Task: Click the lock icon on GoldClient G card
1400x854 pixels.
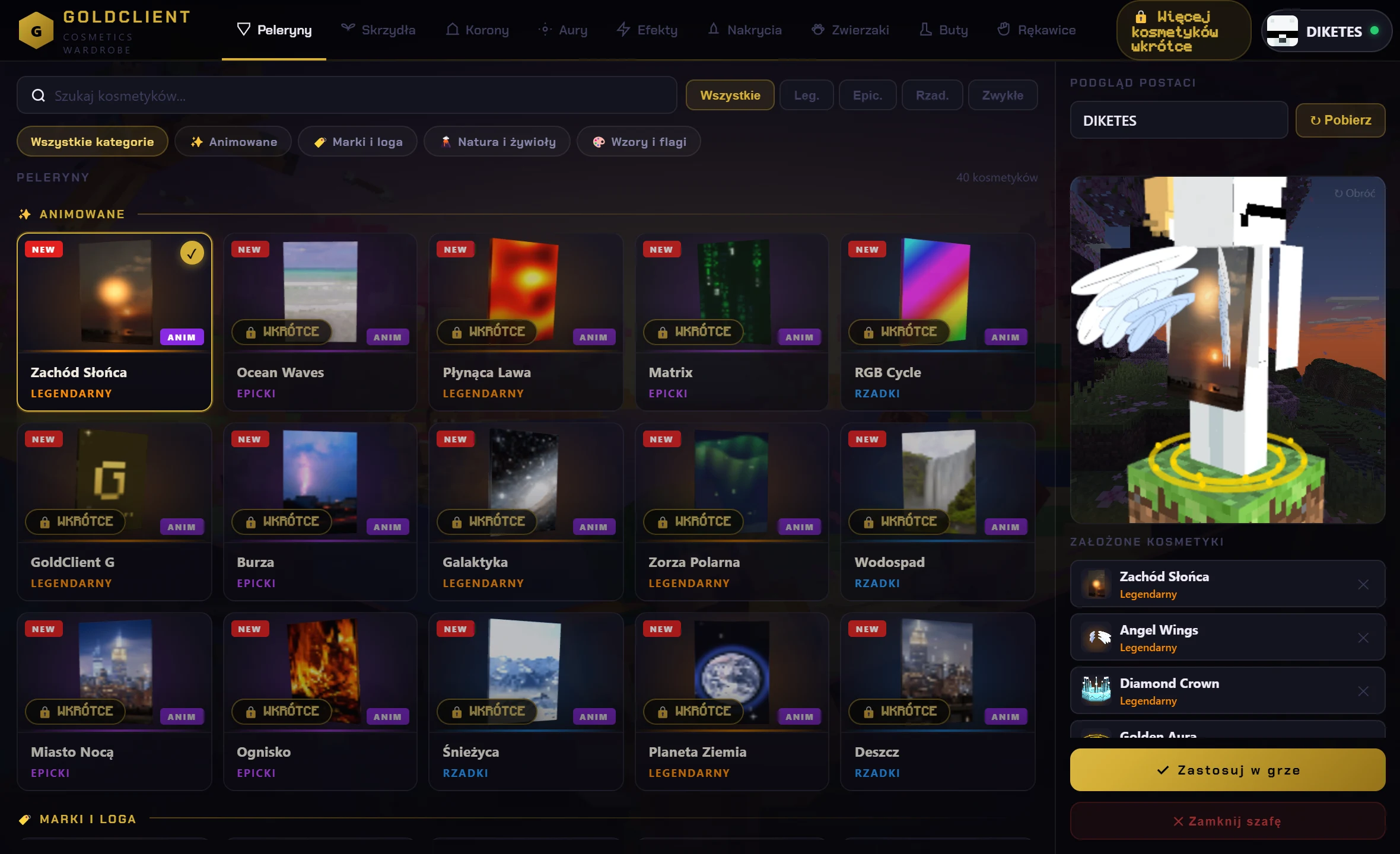Action: click(x=44, y=522)
